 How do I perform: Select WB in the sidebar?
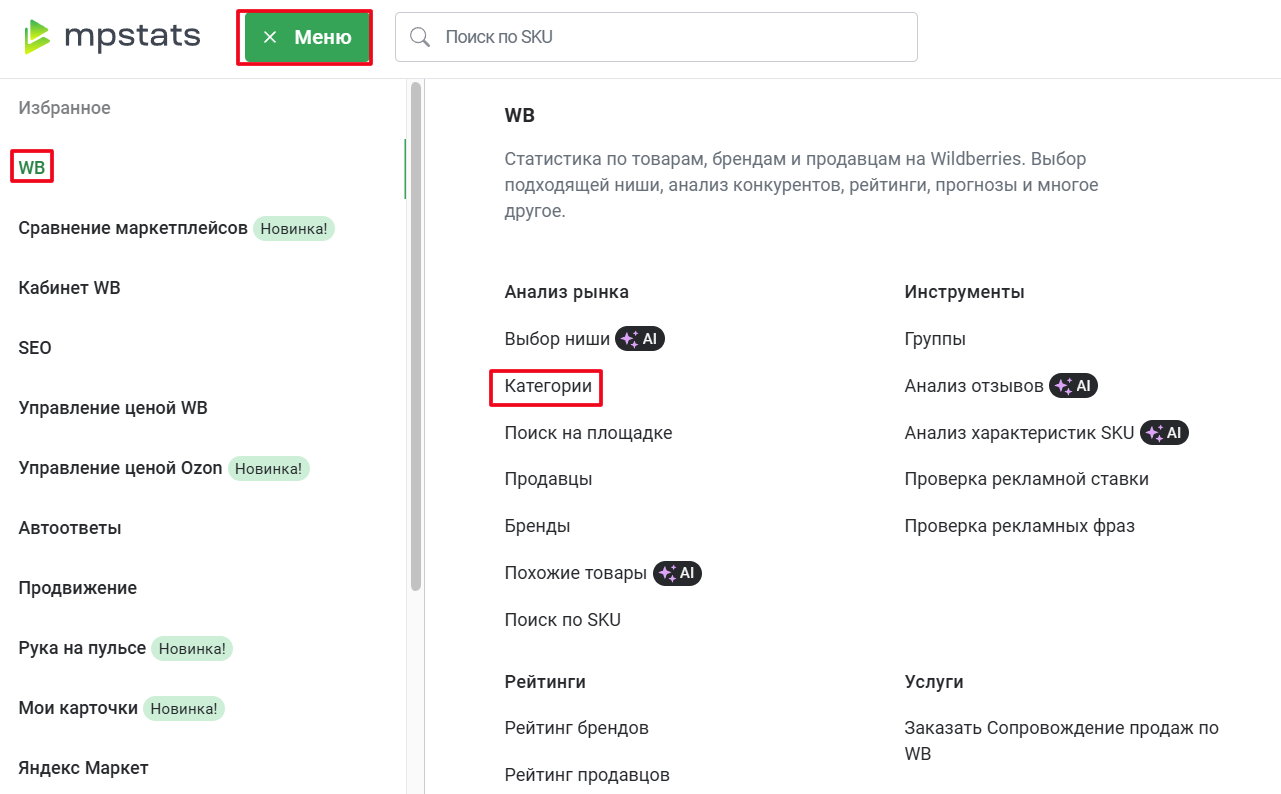tap(31, 166)
